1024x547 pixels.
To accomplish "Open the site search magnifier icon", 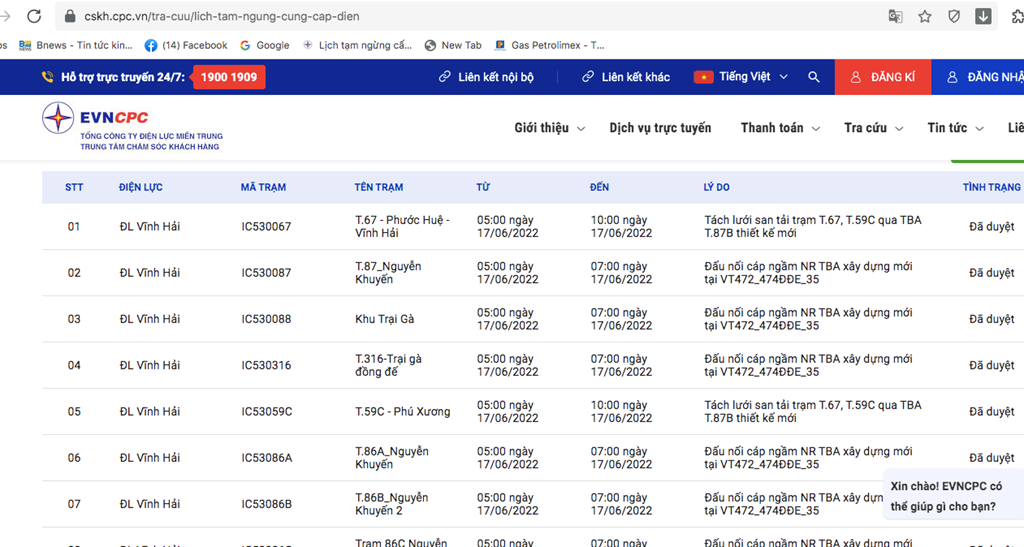I will tap(814, 77).
